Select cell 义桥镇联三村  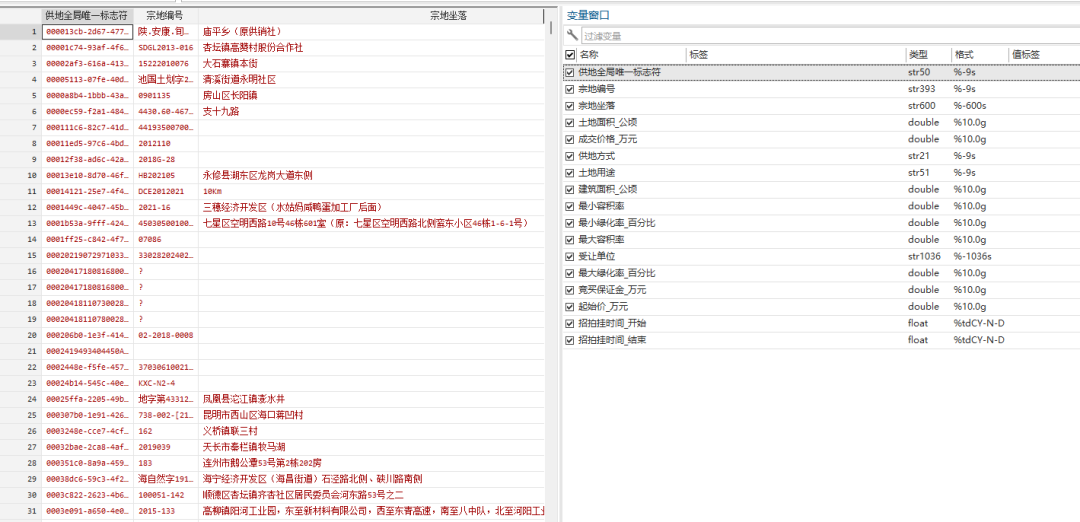coord(372,431)
